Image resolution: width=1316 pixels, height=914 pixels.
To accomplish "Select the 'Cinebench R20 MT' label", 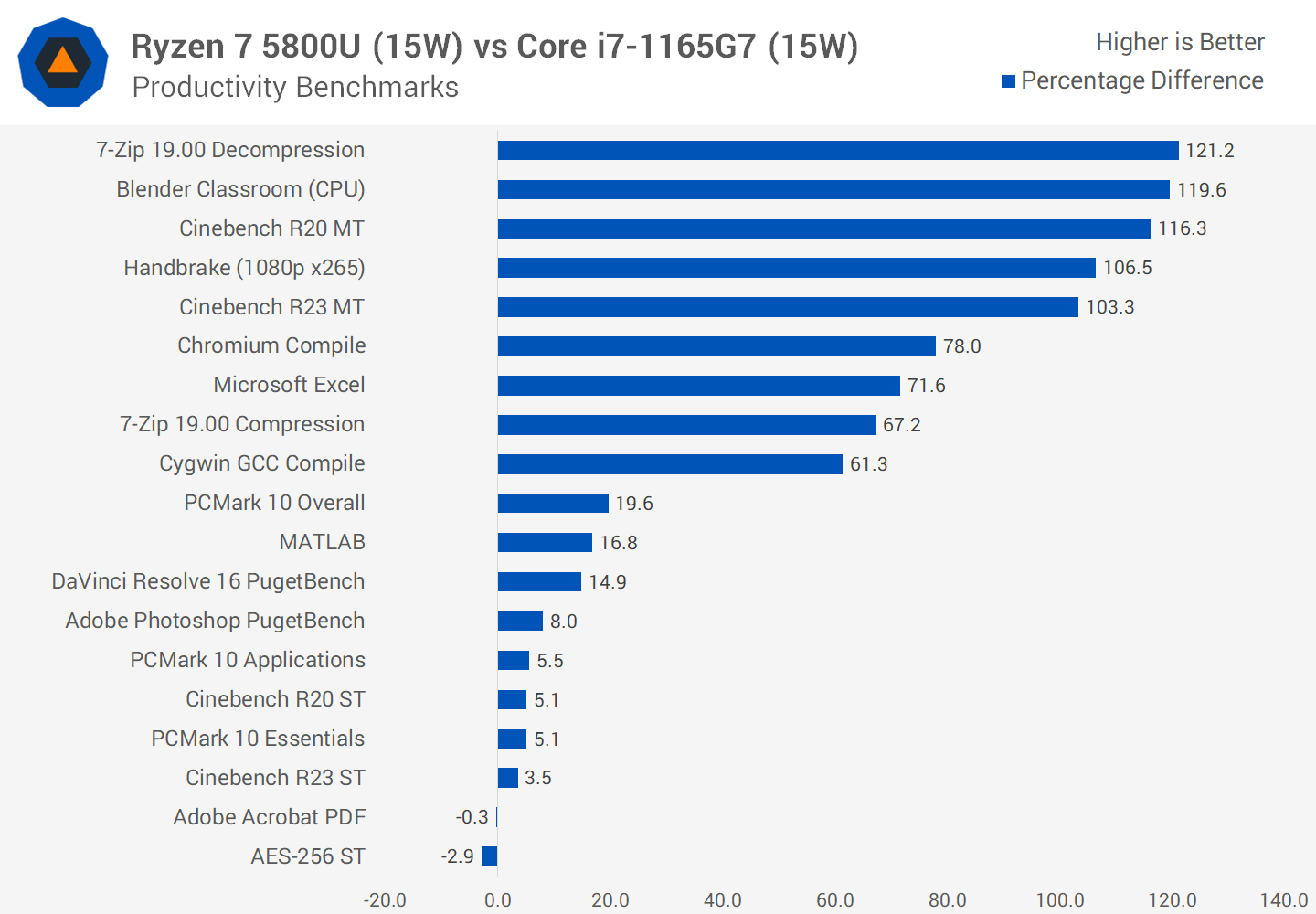I will pyautogui.click(x=271, y=228).
